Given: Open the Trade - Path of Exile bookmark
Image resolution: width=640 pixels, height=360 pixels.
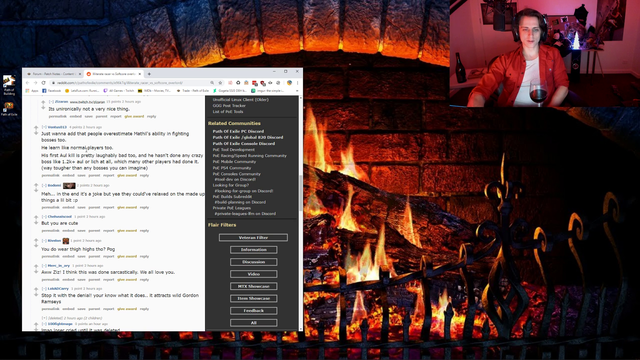Looking at the screenshot, I should tap(193, 91).
